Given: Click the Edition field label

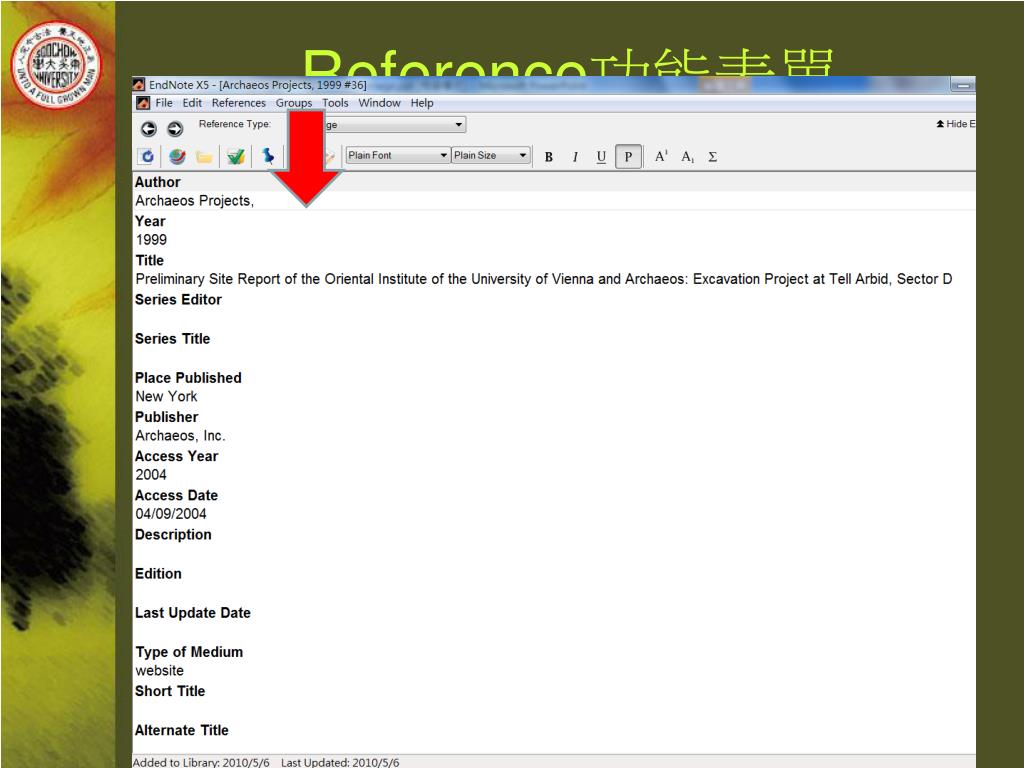Looking at the screenshot, I should point(158,574).
